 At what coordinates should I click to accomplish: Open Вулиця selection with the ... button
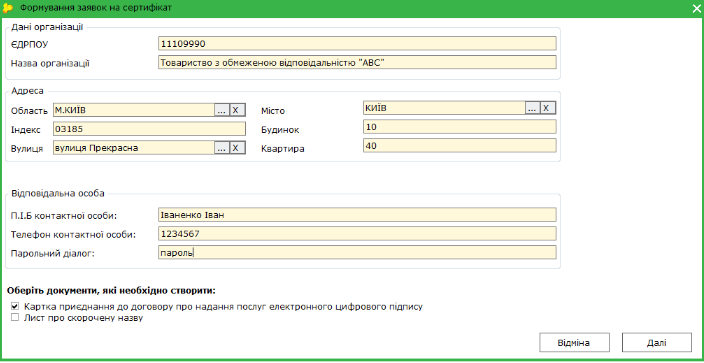coord(222,148)
